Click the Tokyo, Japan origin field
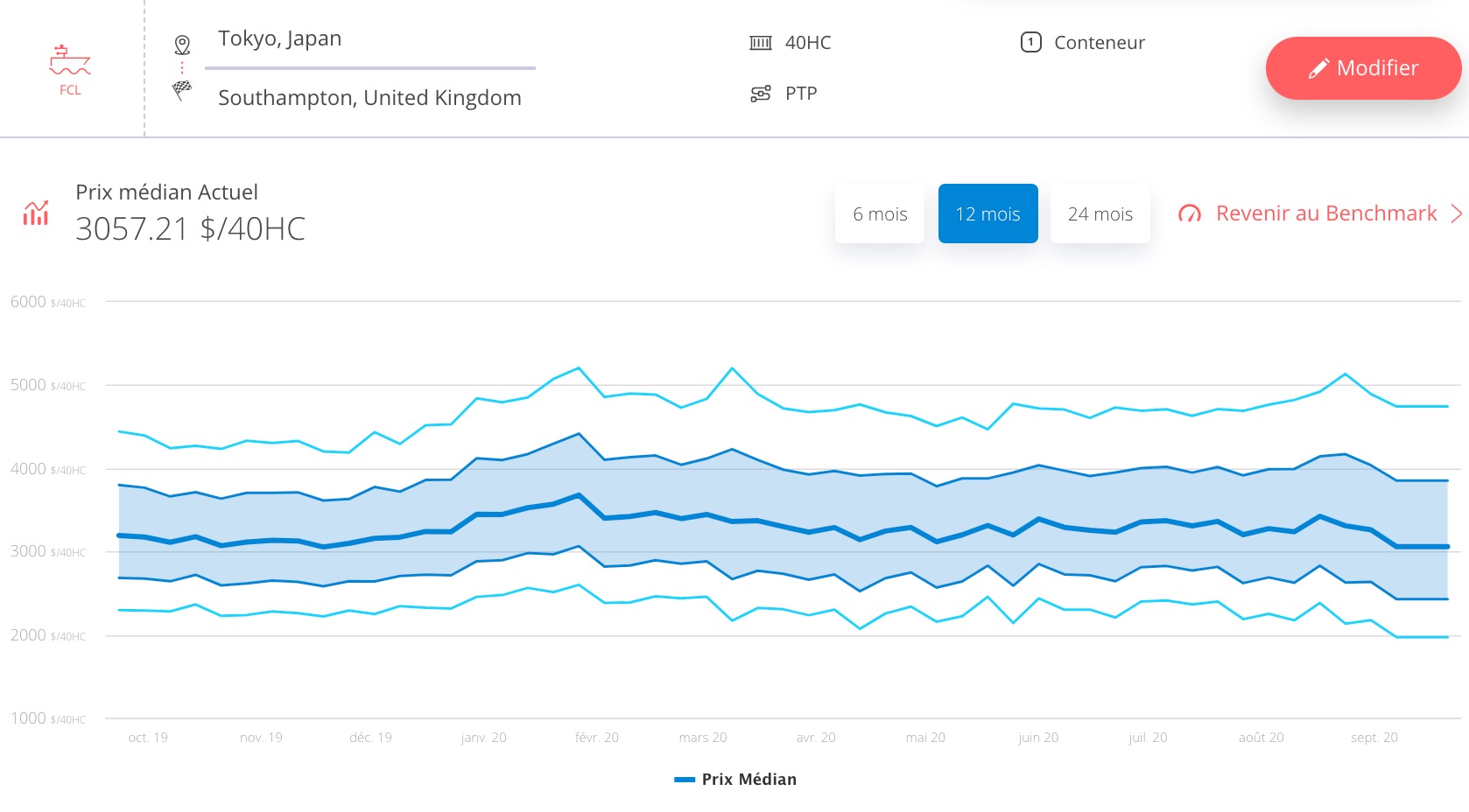Image resolution: width=1469 pixels, height=812 pixels. coord(370,39)
